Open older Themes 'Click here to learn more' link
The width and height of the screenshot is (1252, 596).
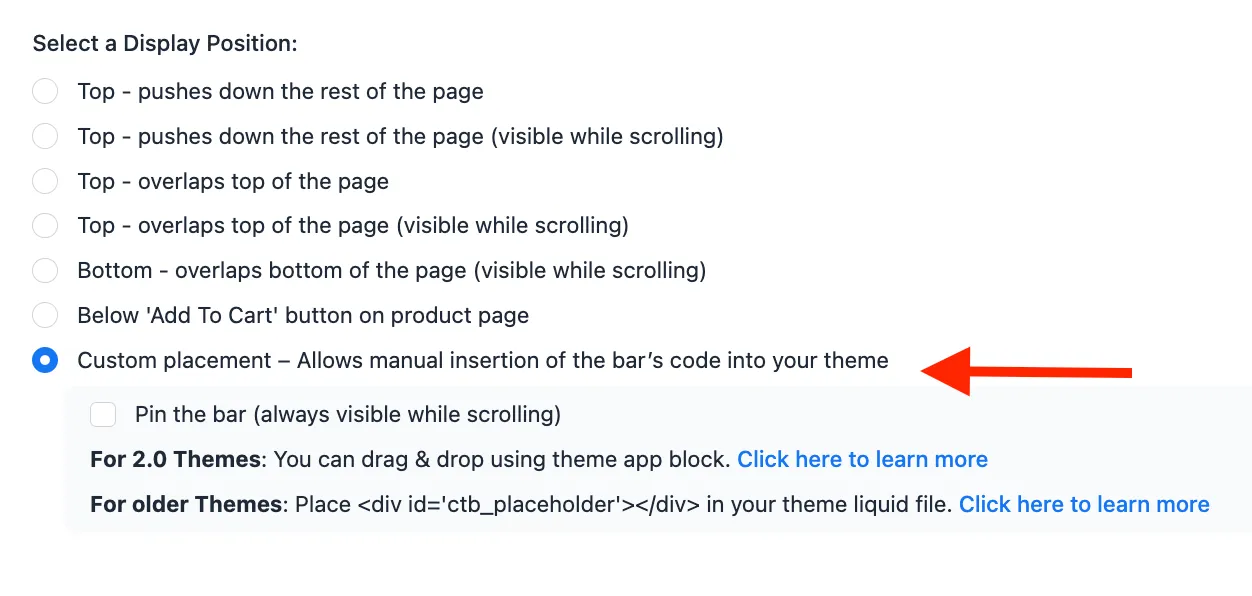1084,504
